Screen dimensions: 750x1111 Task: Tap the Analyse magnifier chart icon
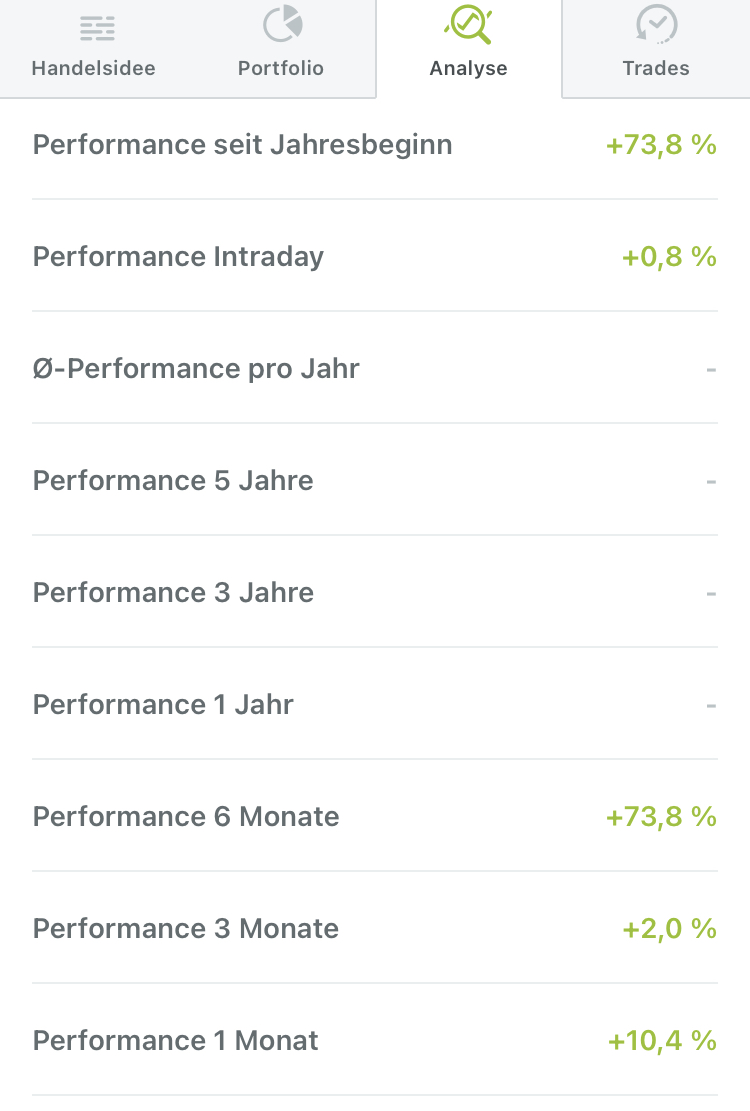point(468,25)
